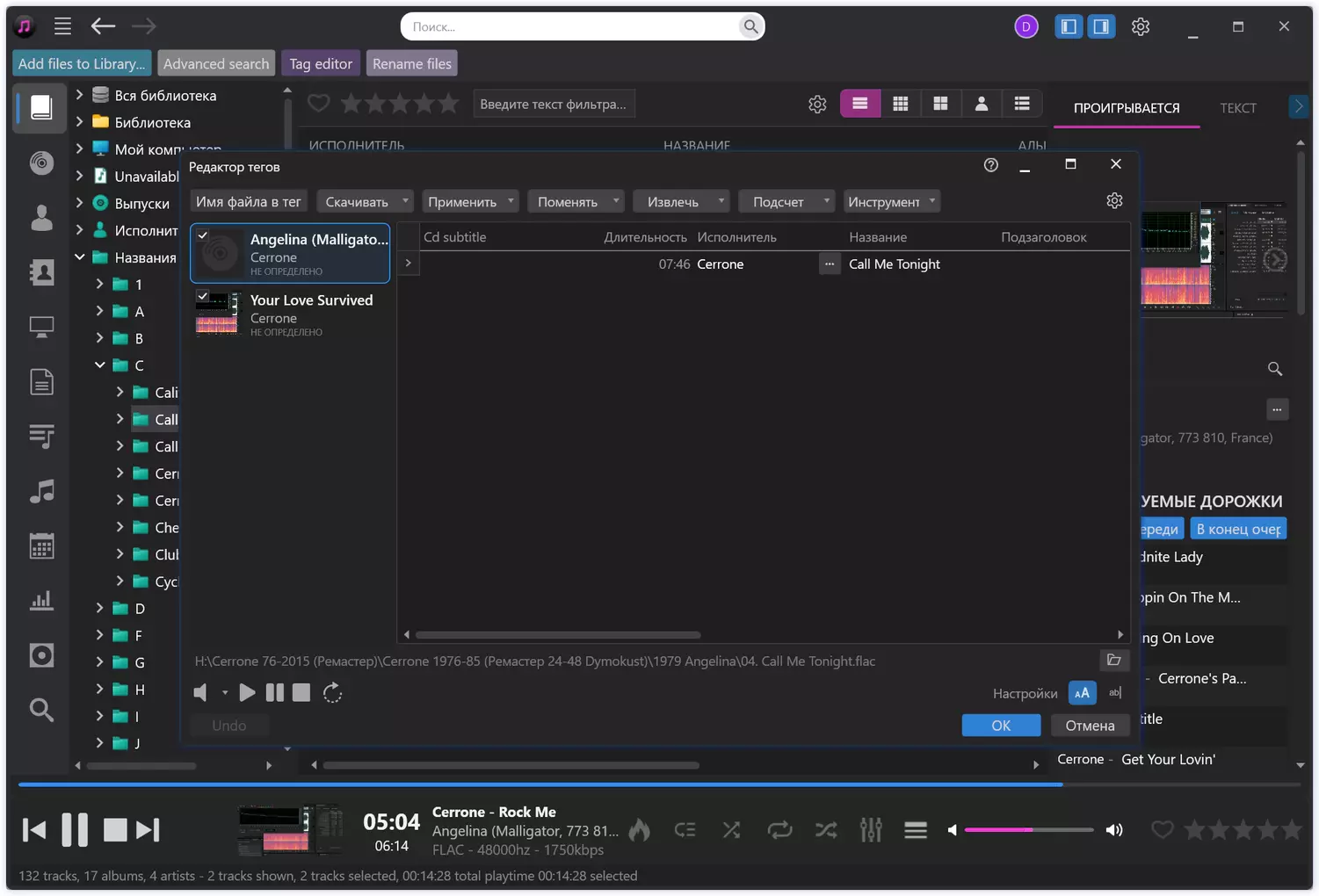Adjust the volume slider in player bar

pos(1028,830)
